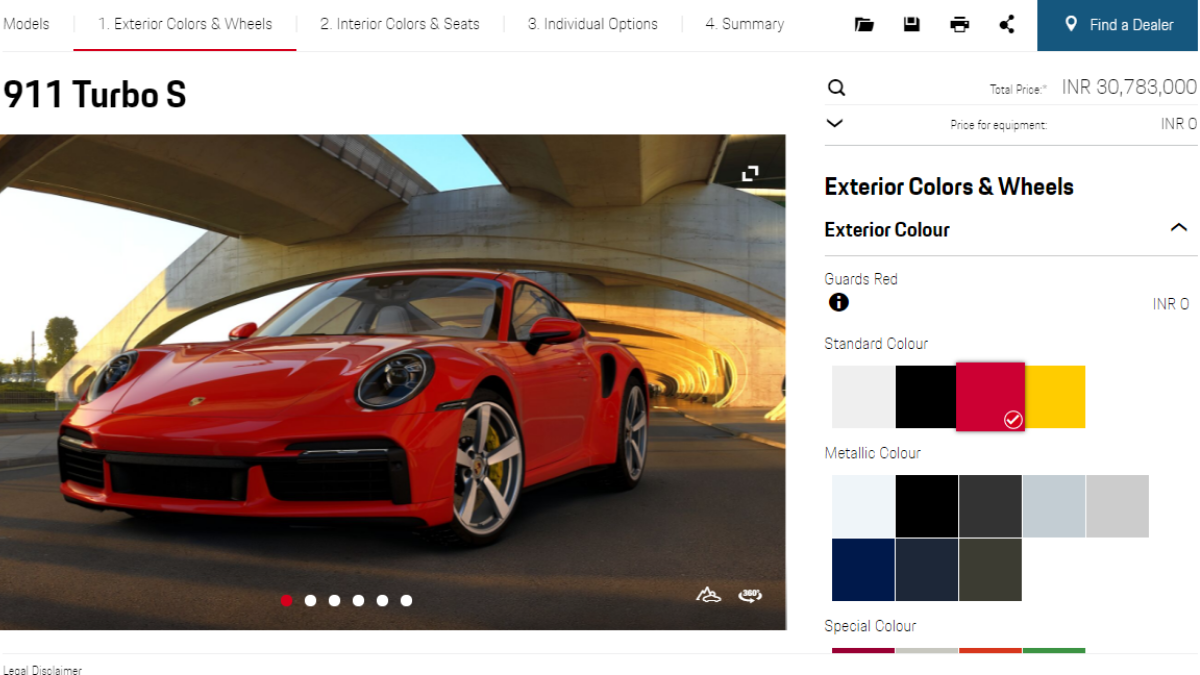Pick the dark olive metallic swatch
The image size is (1200, 675).
click(x=990, y=570)
